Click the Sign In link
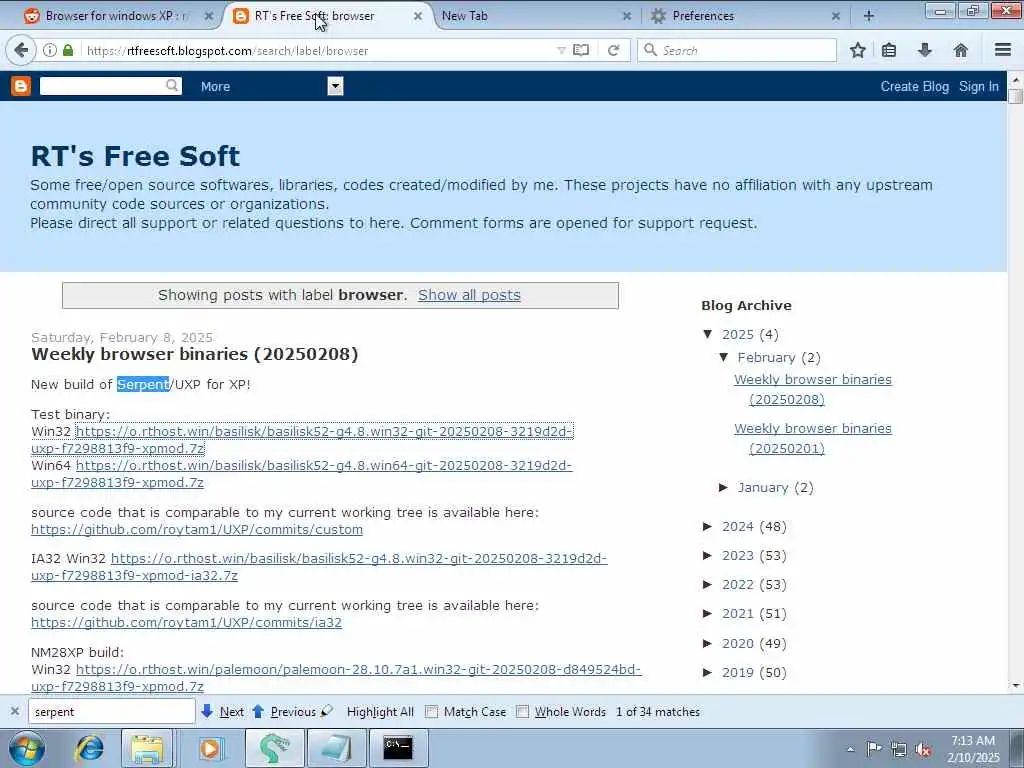Viewport: 1024px width, 768px height. click(x=978, y=86)
